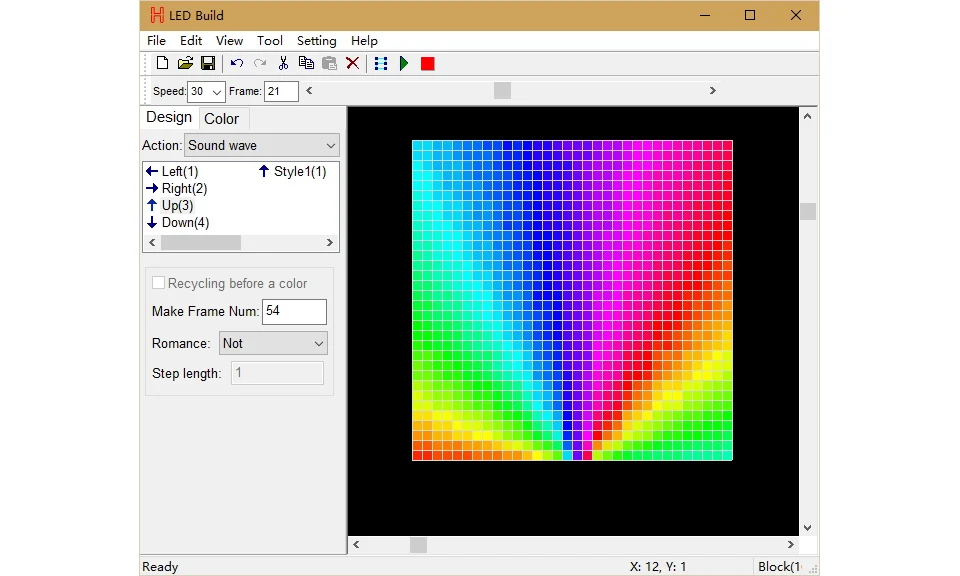Click the Frame number field
Viewport: 960px width, 576px height.
point(281,92)
